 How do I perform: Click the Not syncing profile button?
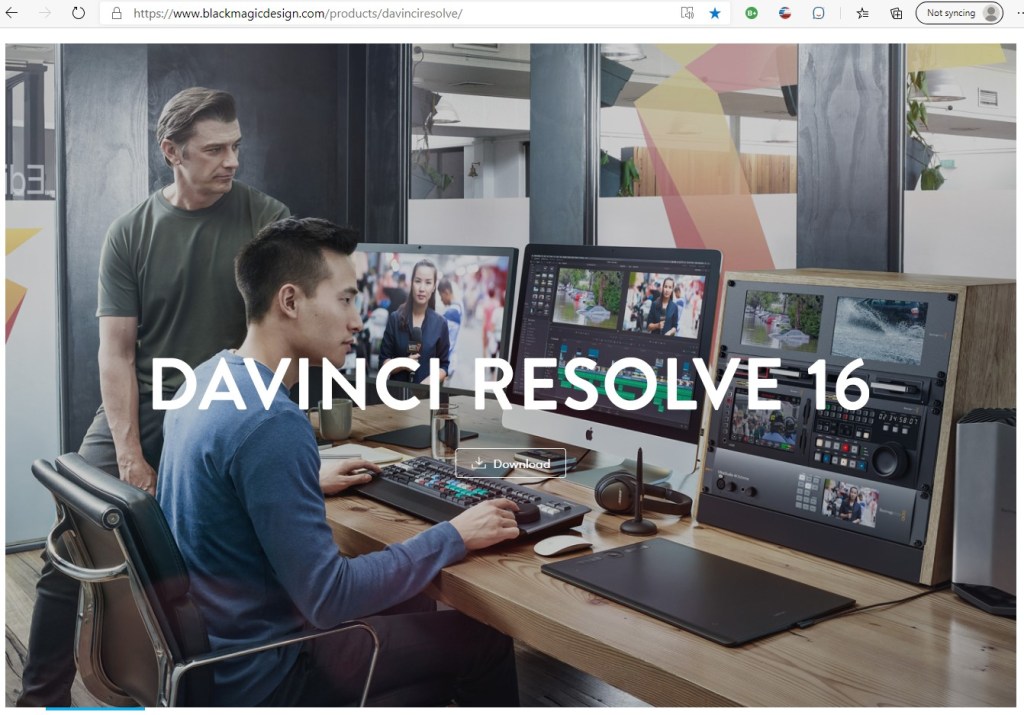[x=959, y=13]
